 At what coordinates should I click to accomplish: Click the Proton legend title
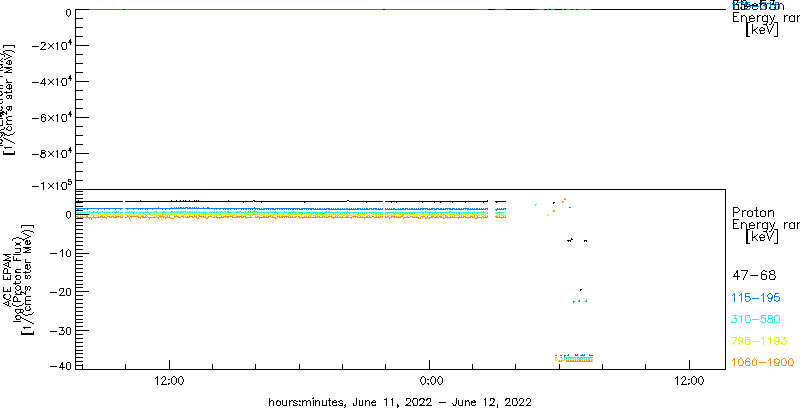pos(753,213)
